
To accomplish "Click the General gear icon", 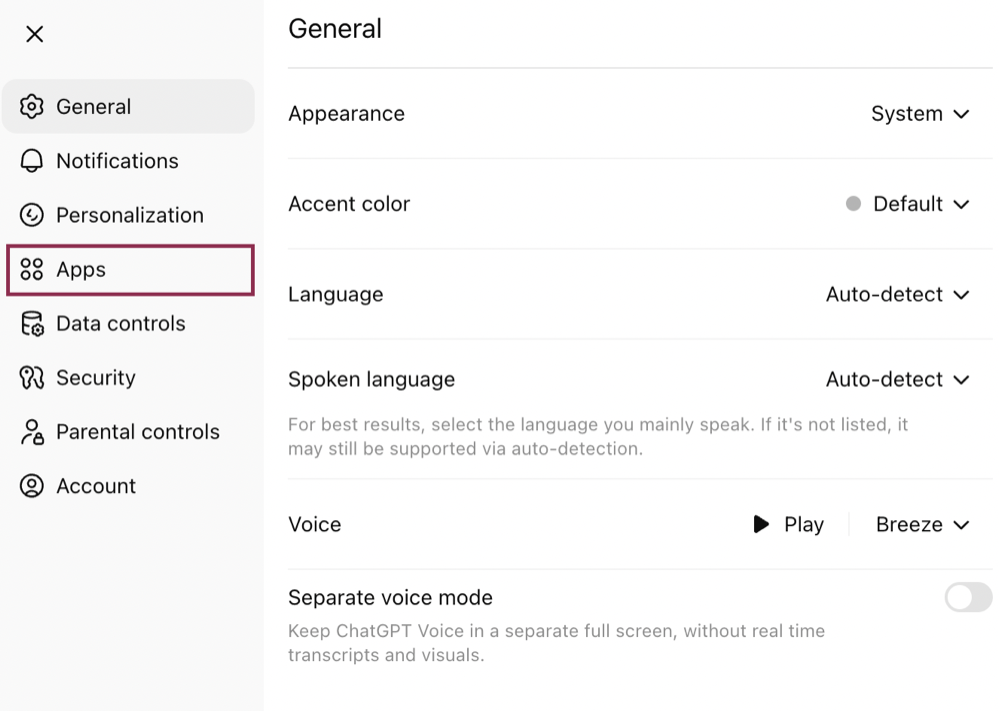I will 32,106.
